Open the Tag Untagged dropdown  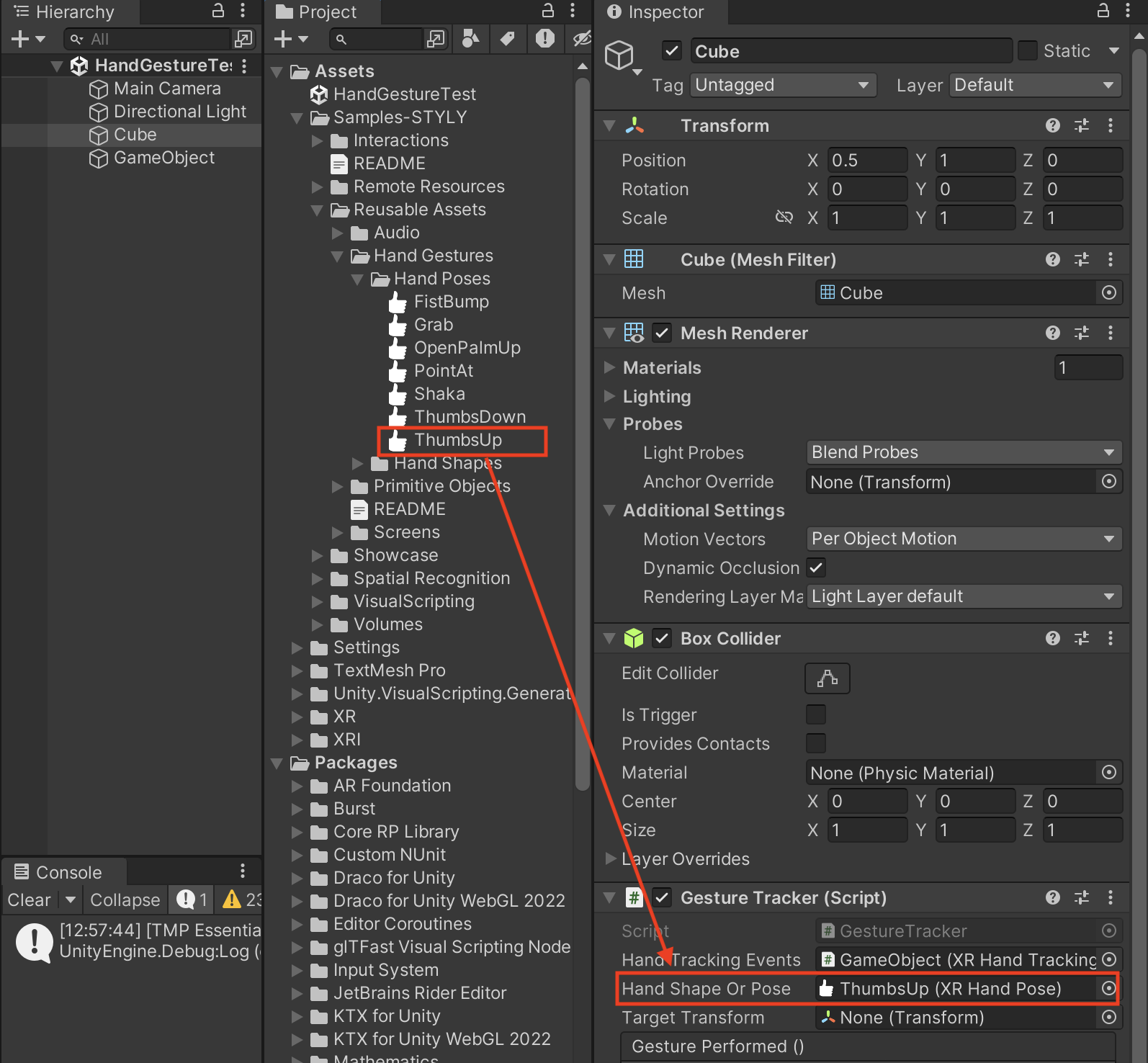[x=783, y=85]
